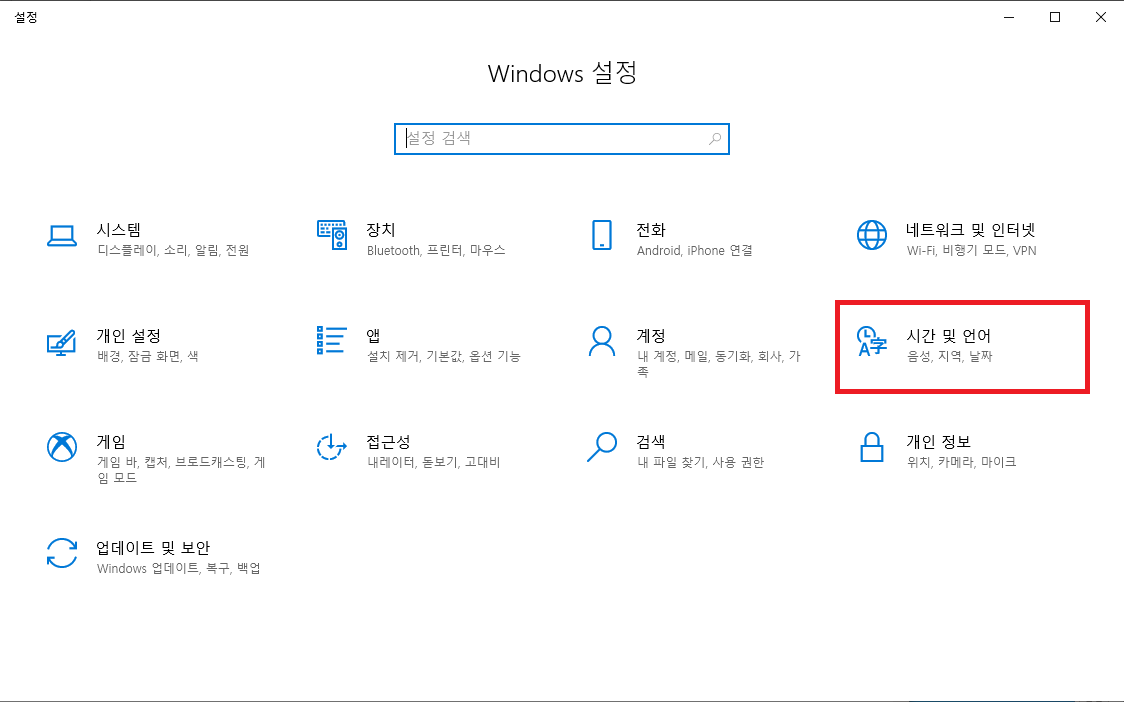The width and height of the screenshot is (1124, 702).
Task: Click the laptop icon for 시스템
Action: (62, 236)
